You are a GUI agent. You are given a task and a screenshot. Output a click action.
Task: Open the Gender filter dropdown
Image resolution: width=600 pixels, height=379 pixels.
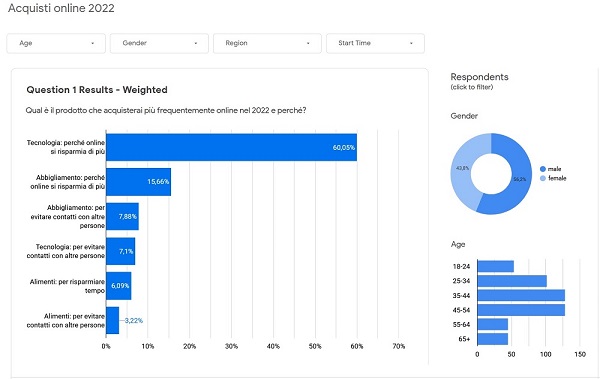pos(159,43)
